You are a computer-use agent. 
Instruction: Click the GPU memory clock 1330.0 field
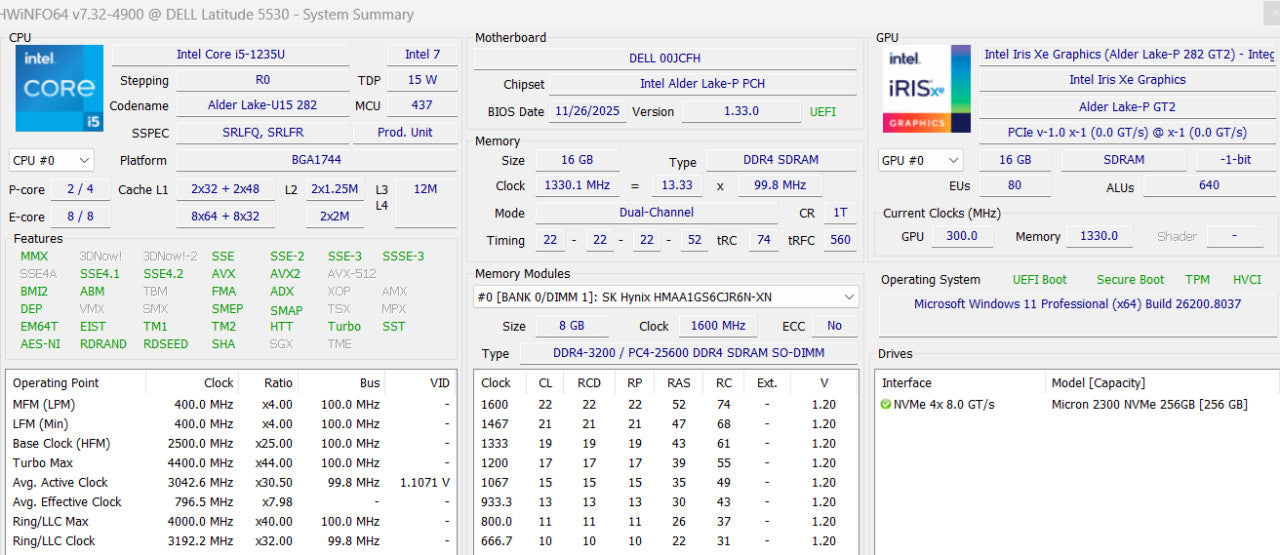[x=1099, y=236]
